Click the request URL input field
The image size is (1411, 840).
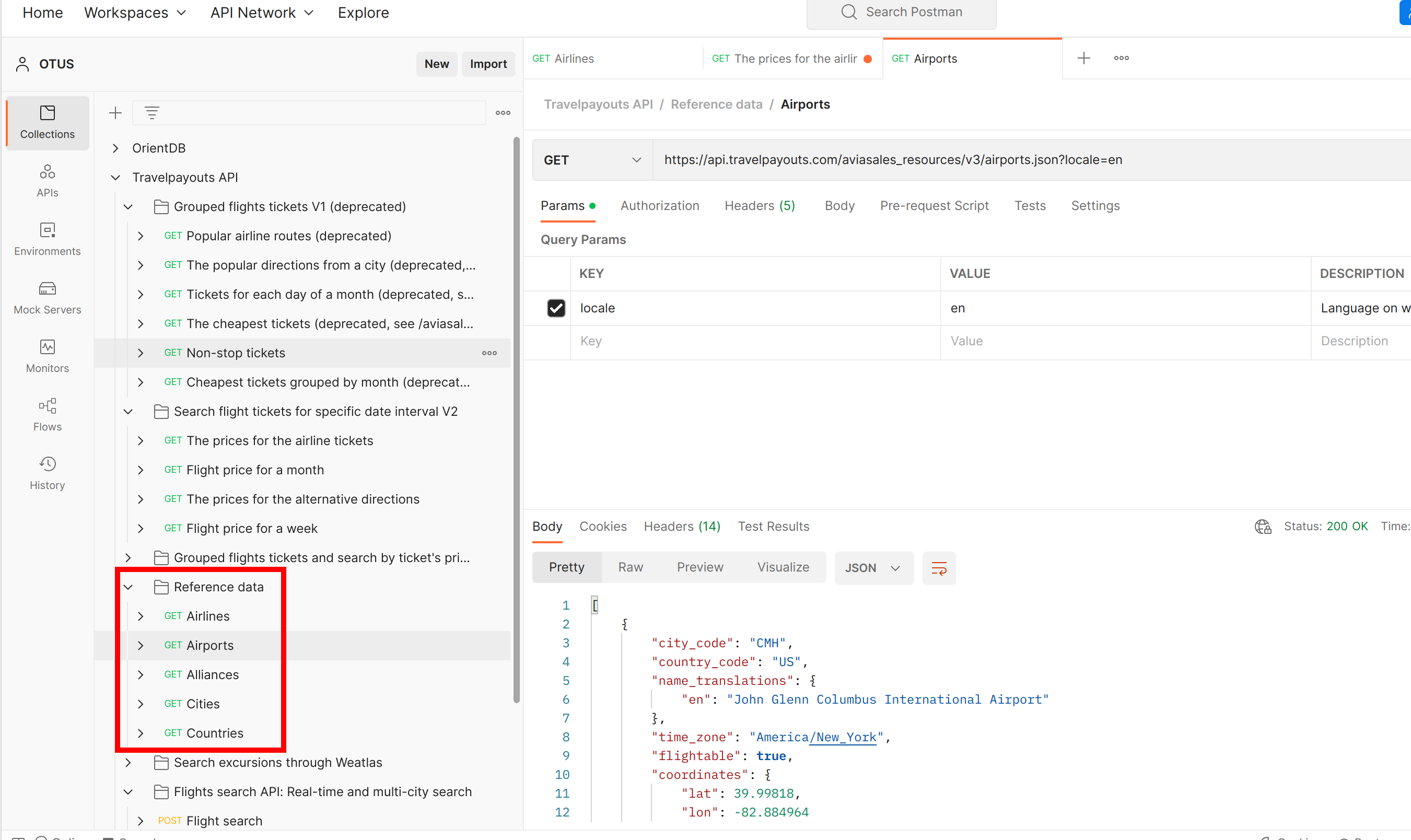[x=1031, y=160]
